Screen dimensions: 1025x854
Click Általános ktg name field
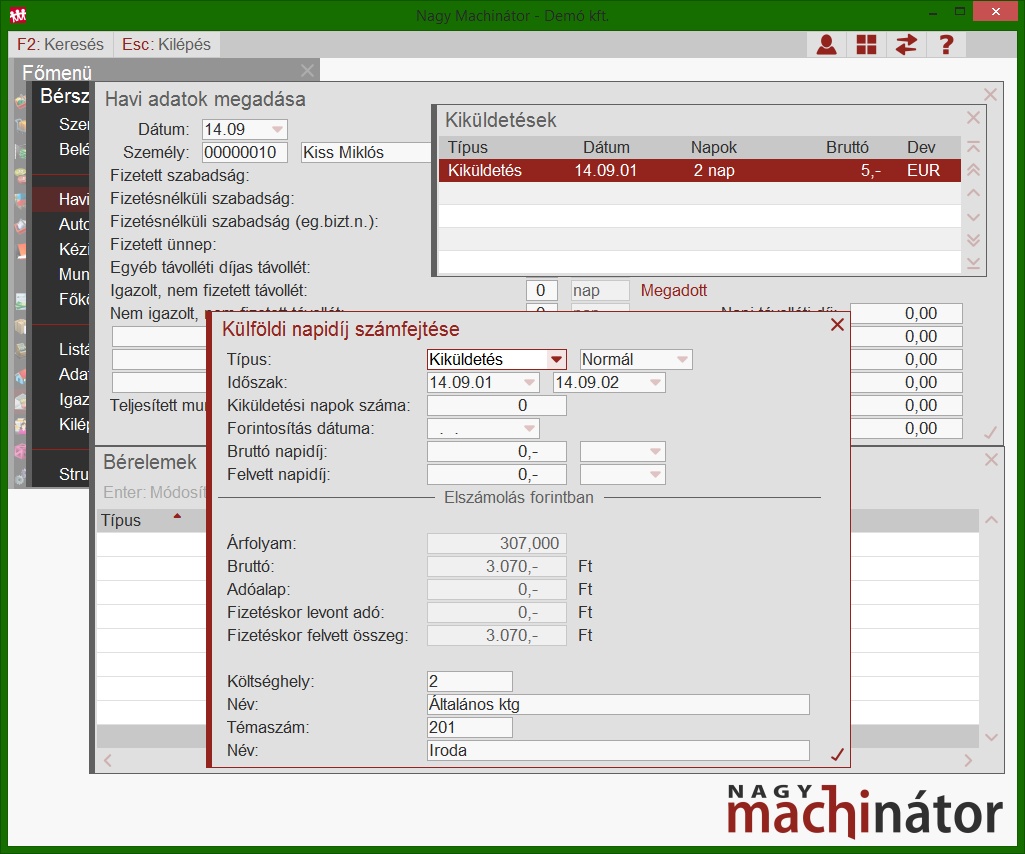pos(618,704)
